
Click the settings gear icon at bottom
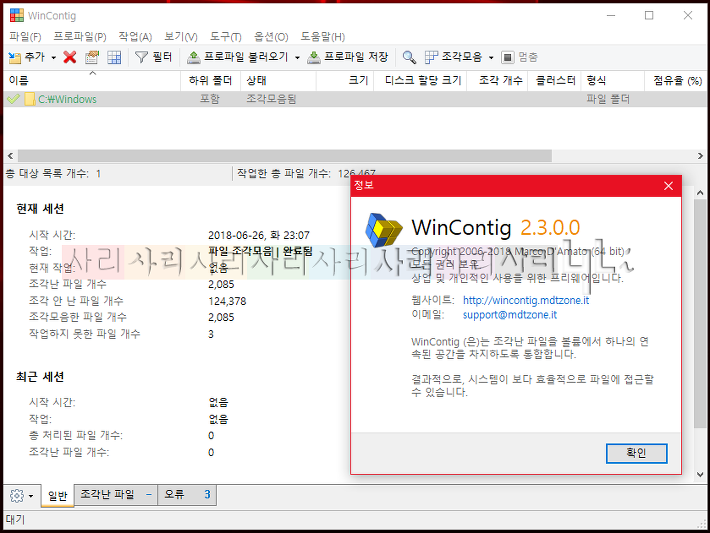click(x=17, y=495)
